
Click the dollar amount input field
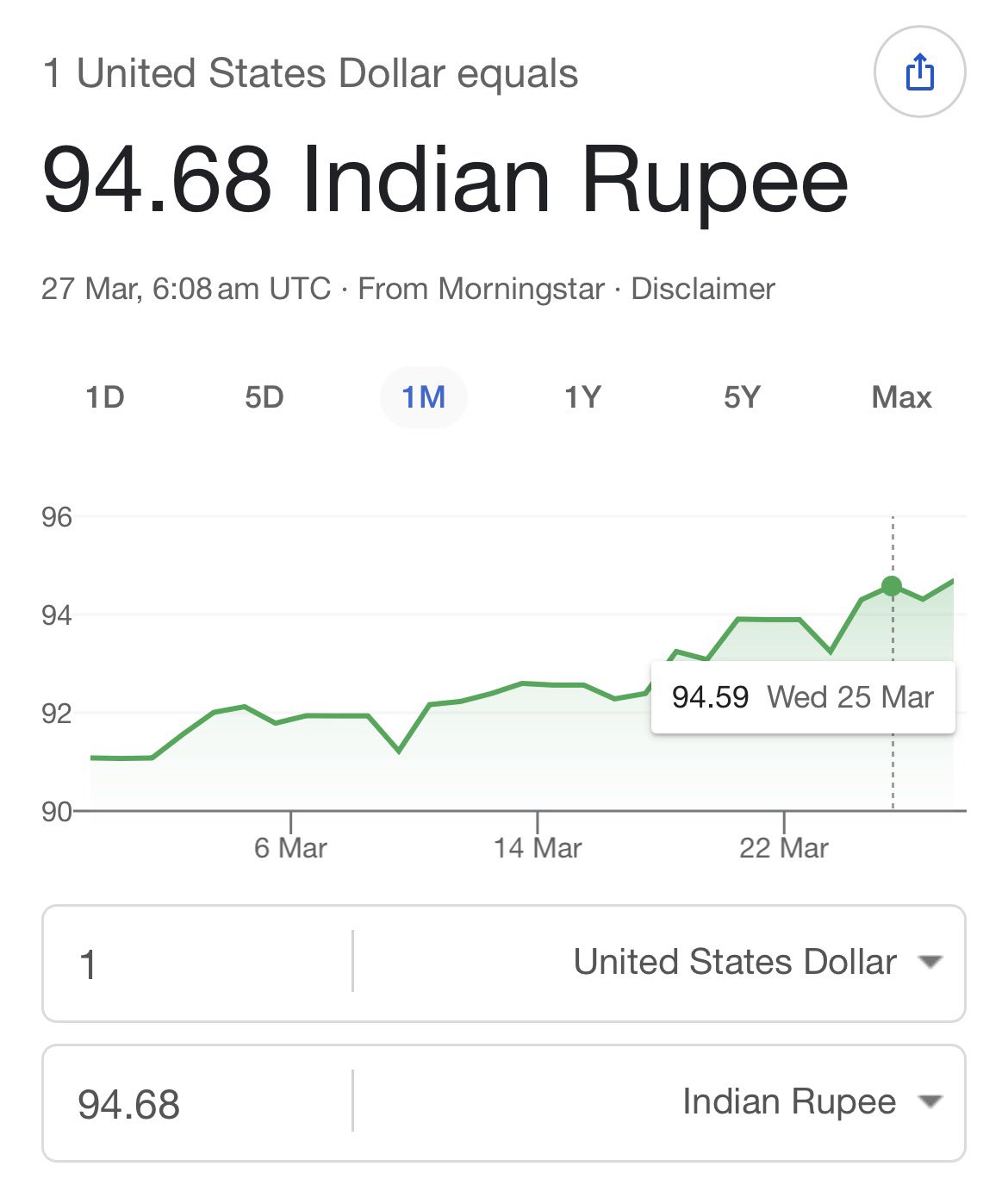[x=198, y=964]
